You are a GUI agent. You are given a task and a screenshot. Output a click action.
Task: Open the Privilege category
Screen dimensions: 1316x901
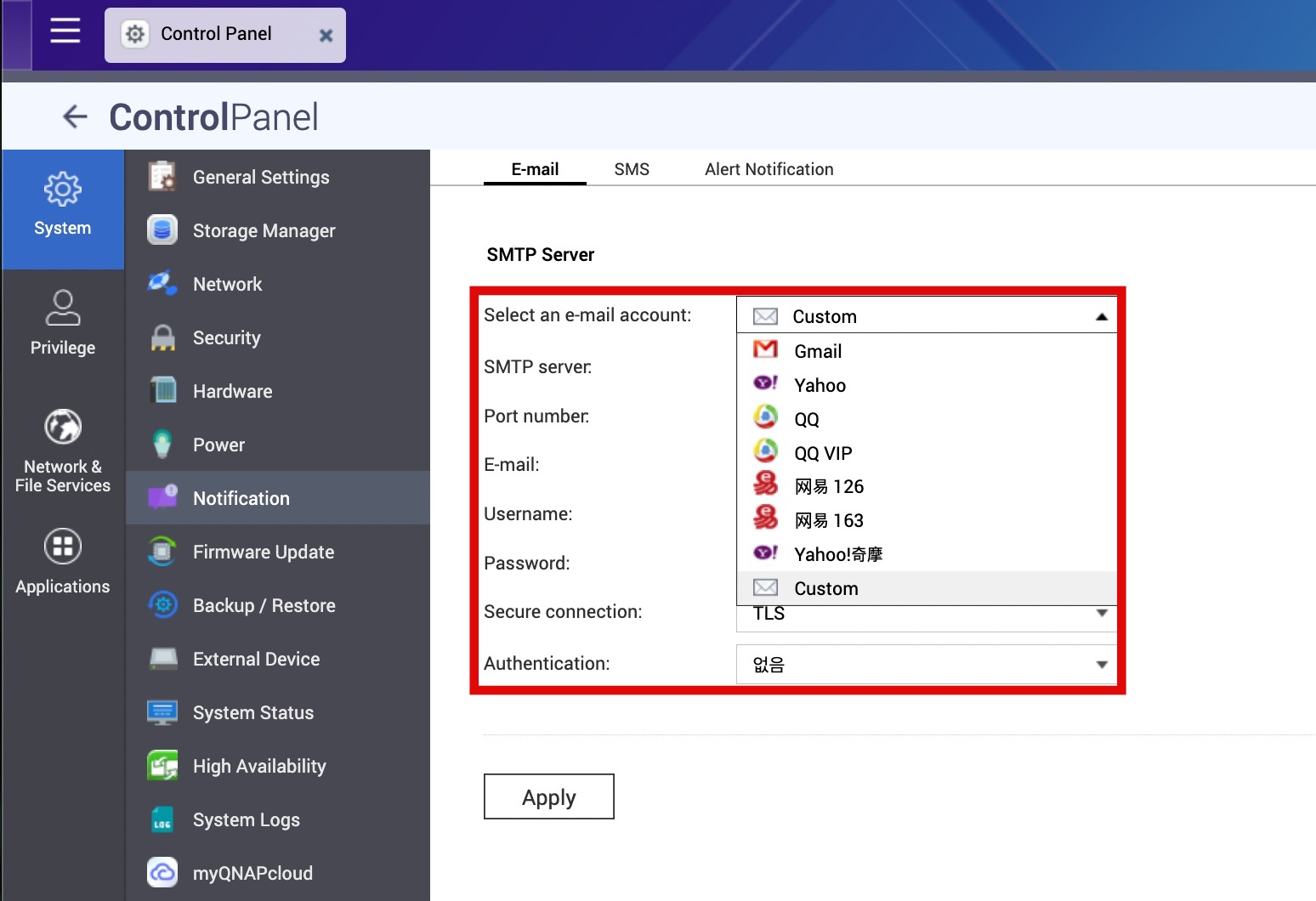63,324
